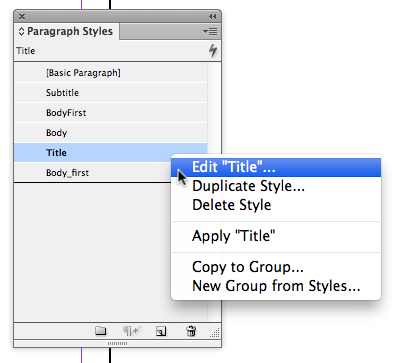This screenshot has width=401, height=363.
Task: Click the trash Delete Style icon
Action: [x=191, y=331]
